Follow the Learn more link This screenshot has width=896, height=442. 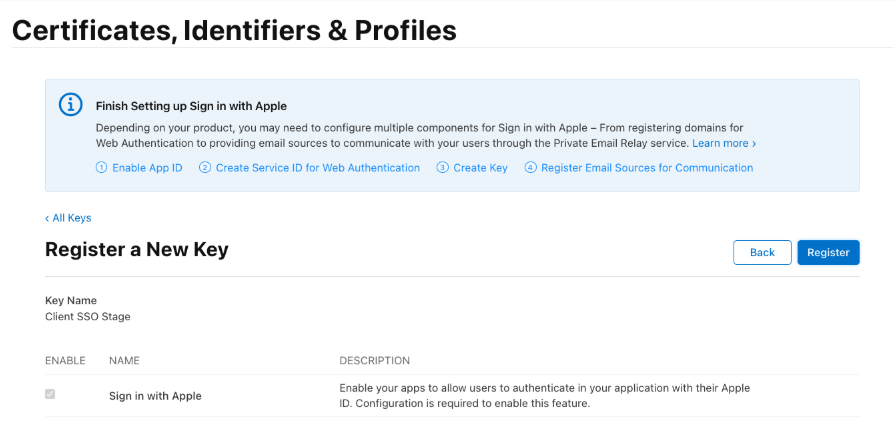click(724, 144)
